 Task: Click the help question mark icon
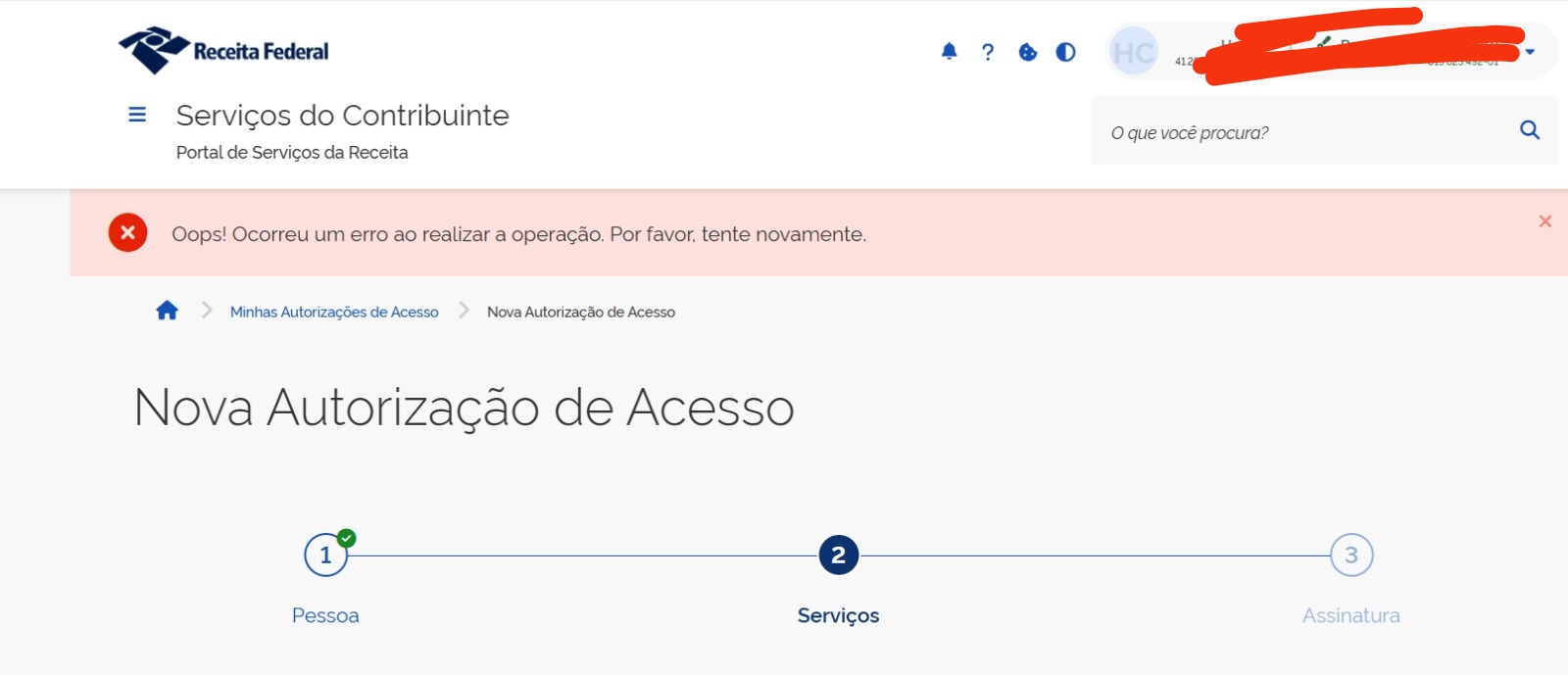click(988, 52)
